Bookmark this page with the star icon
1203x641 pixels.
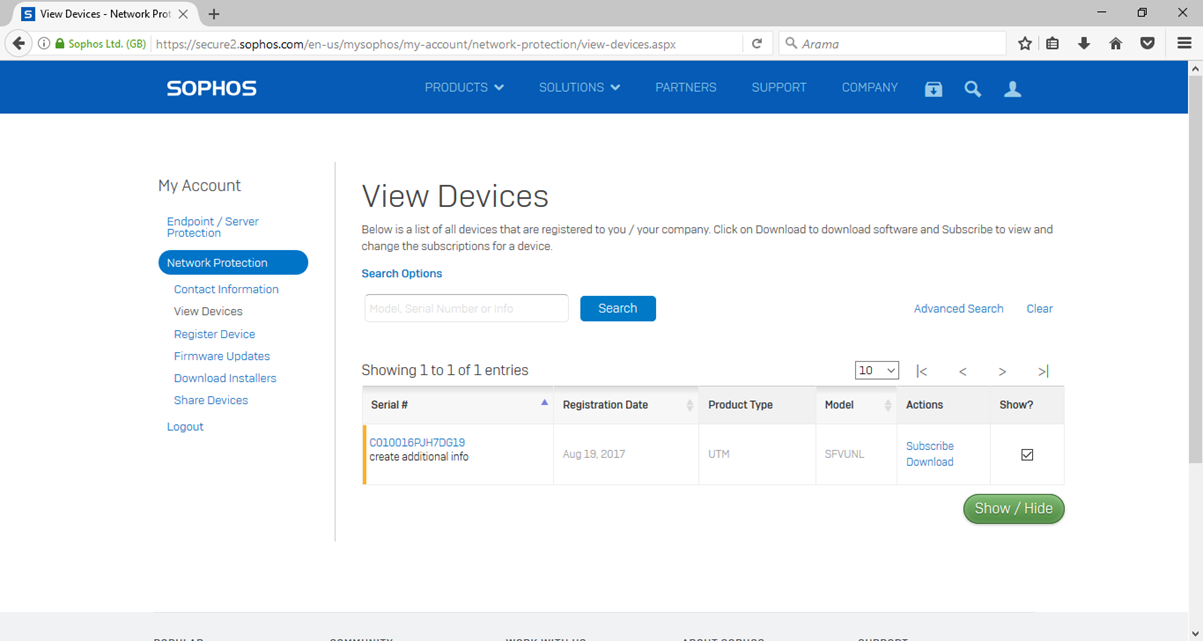[x=1025, y=44]
